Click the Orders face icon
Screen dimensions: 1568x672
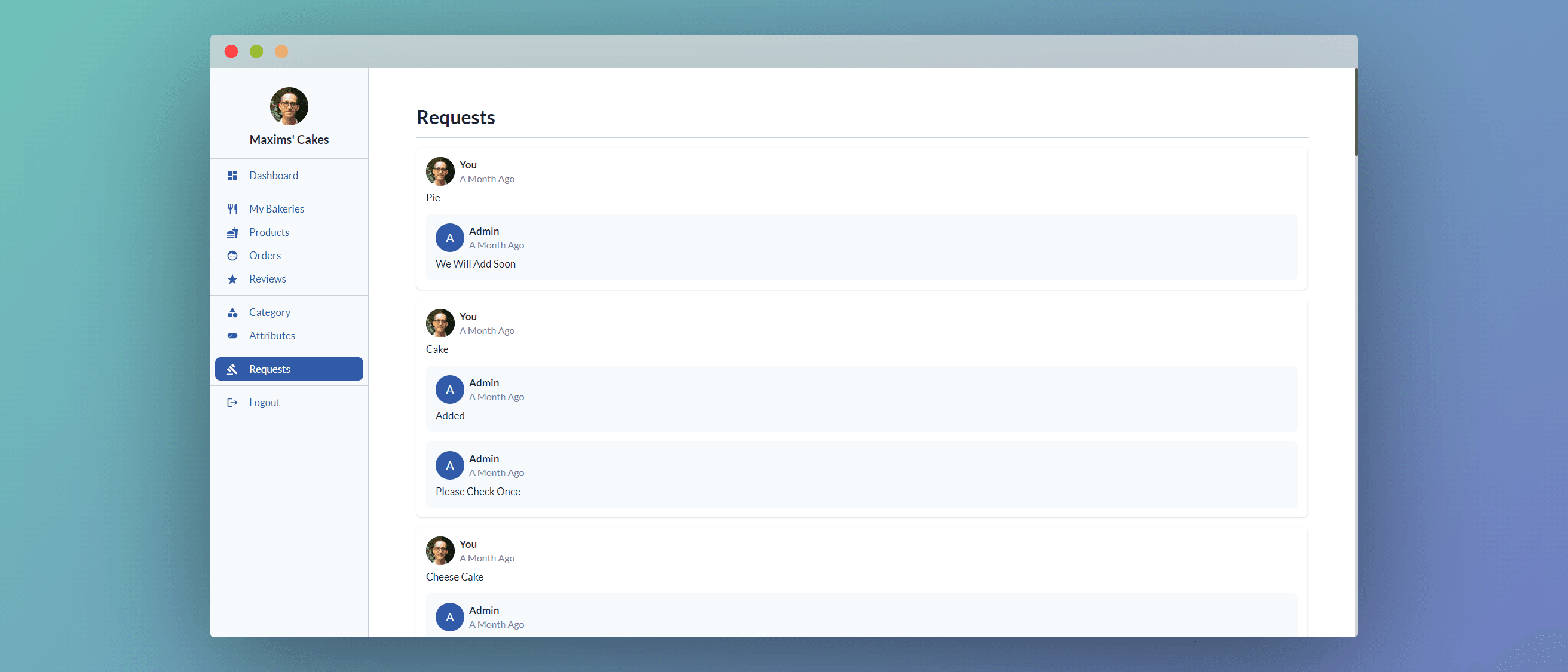(232, 256)
